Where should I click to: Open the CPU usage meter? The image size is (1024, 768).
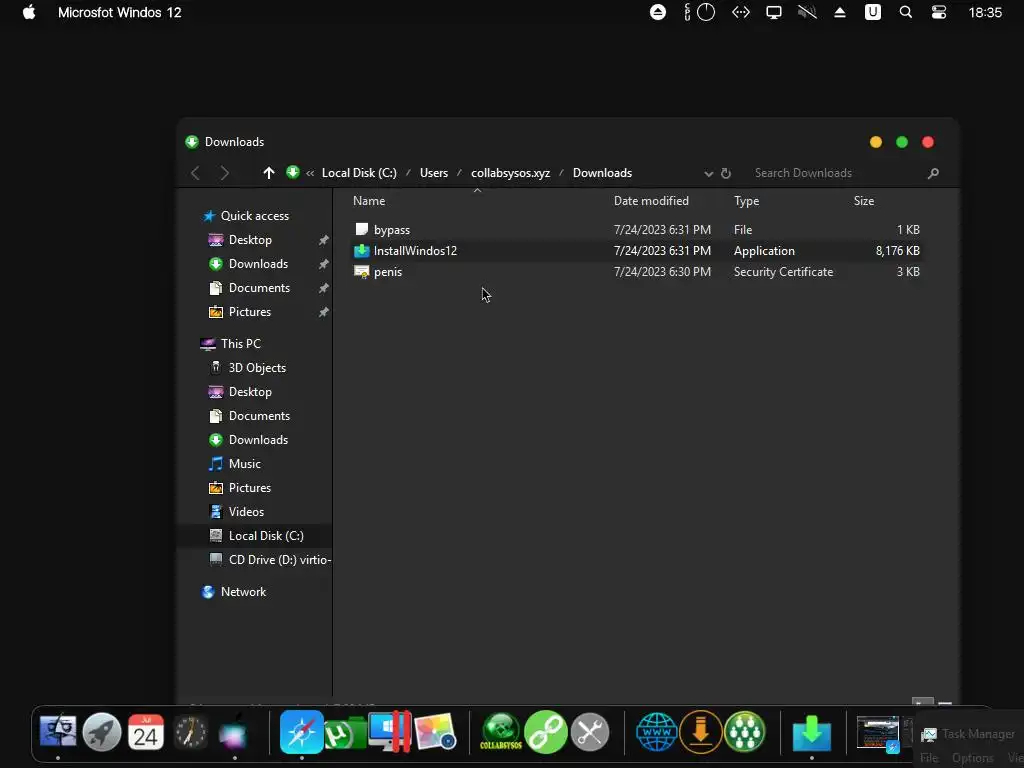[x=699, y=12]
